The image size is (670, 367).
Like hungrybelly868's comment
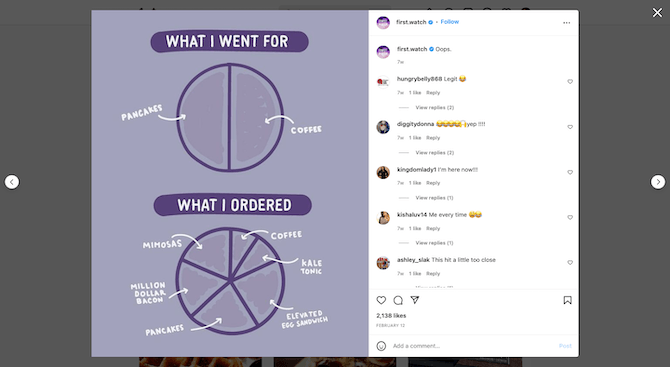coord(570,82)
